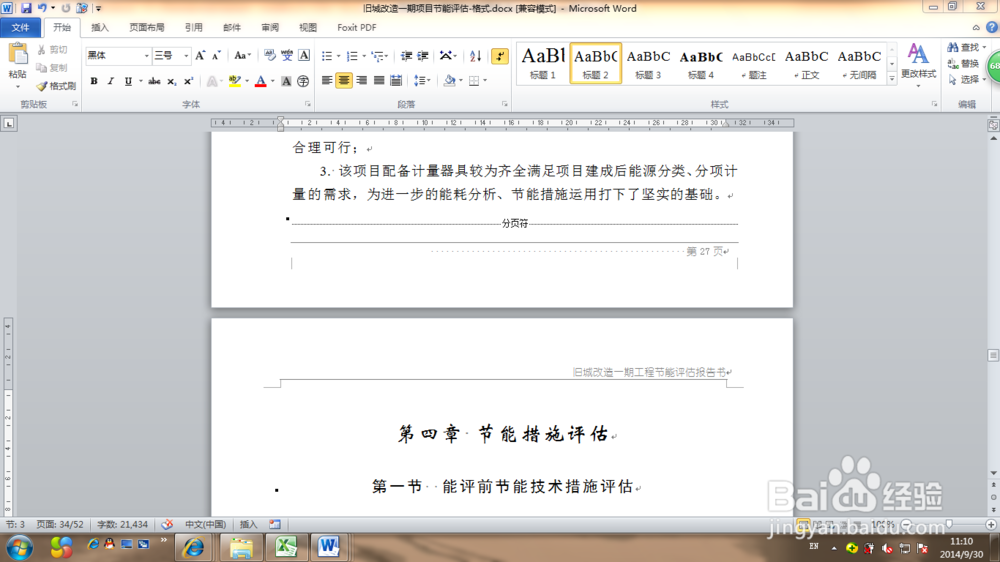1000x562 pixels.
Task: Open the Paragraph (段落) dialog launcher
Action: coord(504,104)
